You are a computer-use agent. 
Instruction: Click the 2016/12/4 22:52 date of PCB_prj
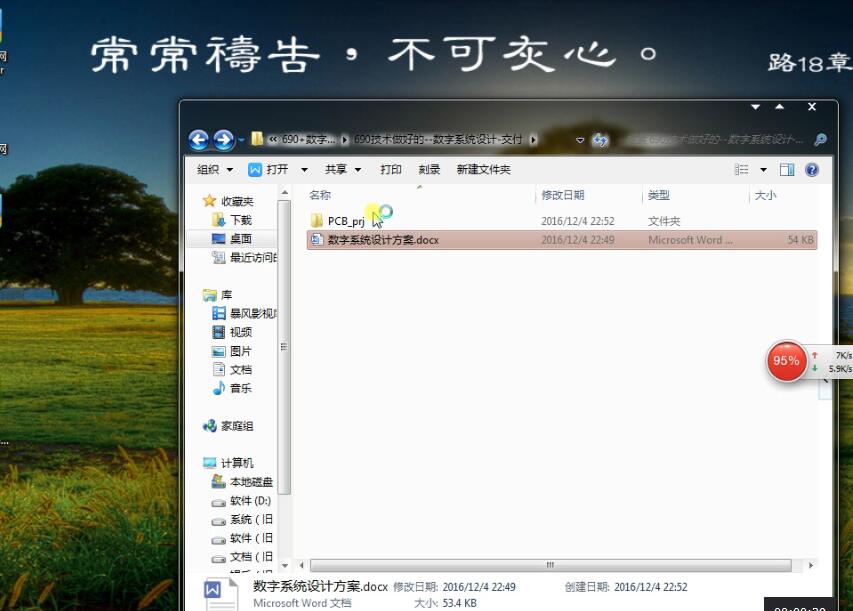pyautogui.click(x=577, y=221)
